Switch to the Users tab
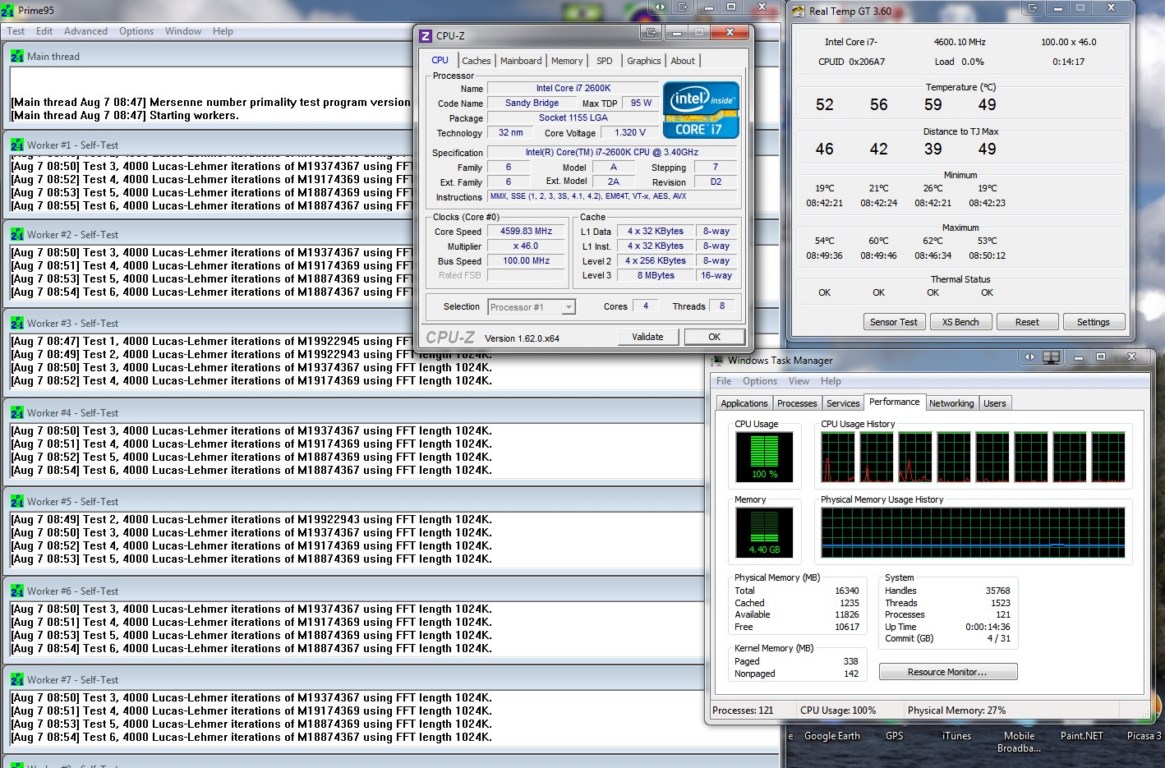The width and height of the screenshot is (1165, 768). 994,403
